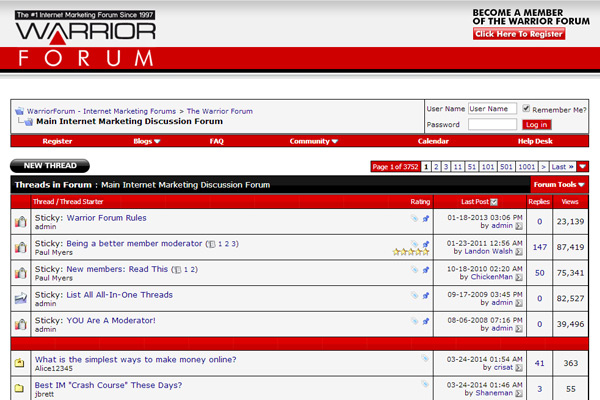
Task: Go to last post icon next to Landon Walsh
Action: point(518,251)
